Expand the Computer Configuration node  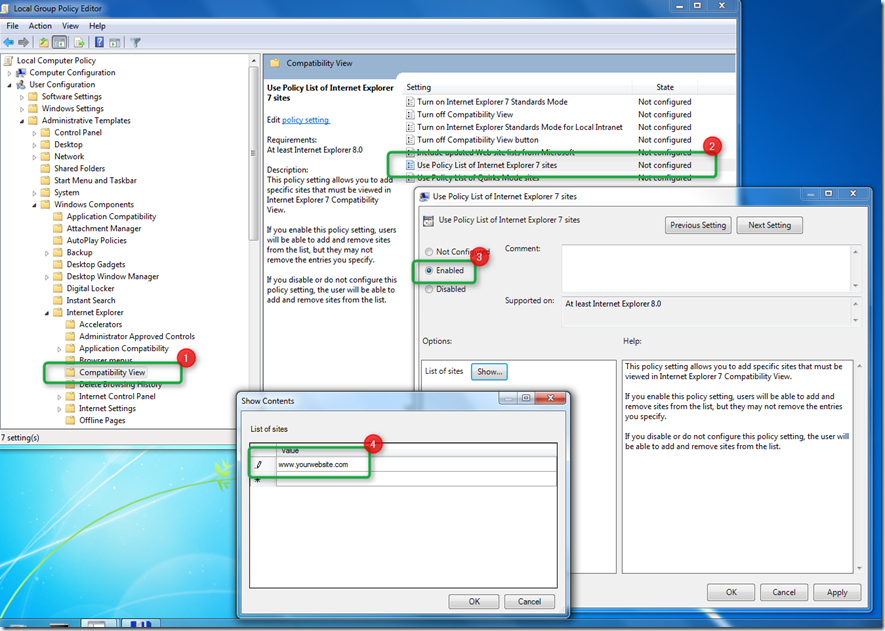[x=9, y=73]
